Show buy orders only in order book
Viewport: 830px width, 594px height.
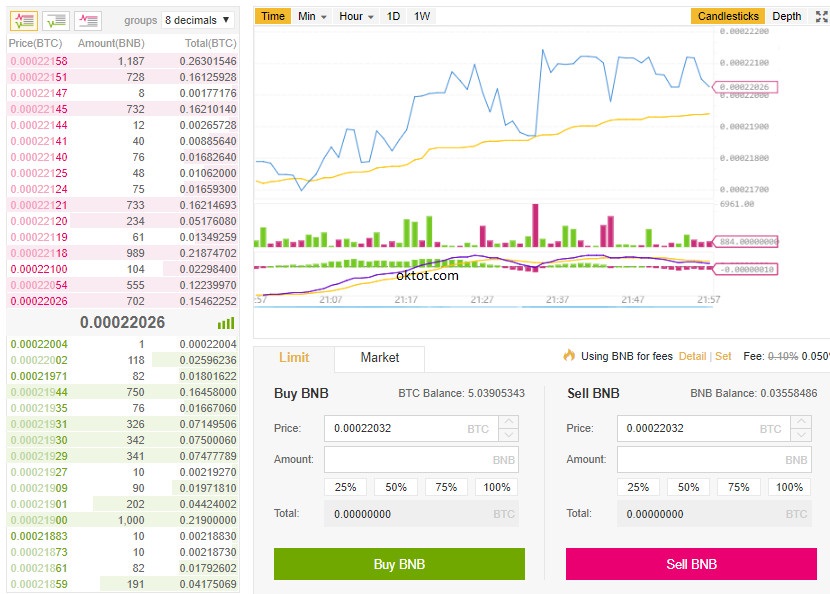[x=57, y=20]
